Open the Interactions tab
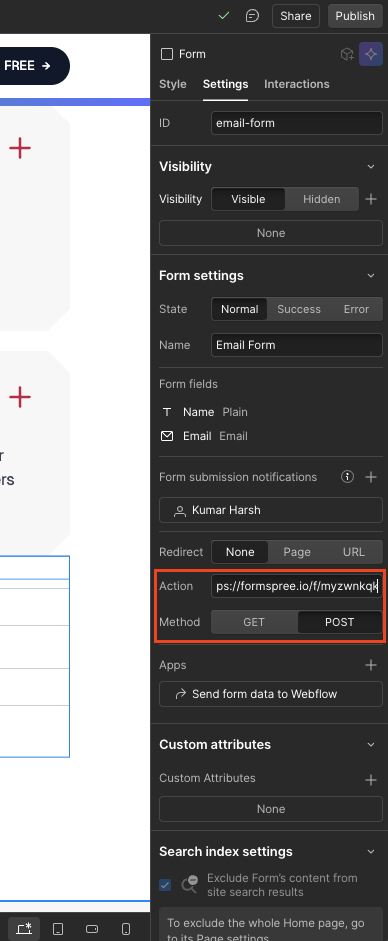The height and width of the screenshot is (941, 388). [x=297, y=84]
